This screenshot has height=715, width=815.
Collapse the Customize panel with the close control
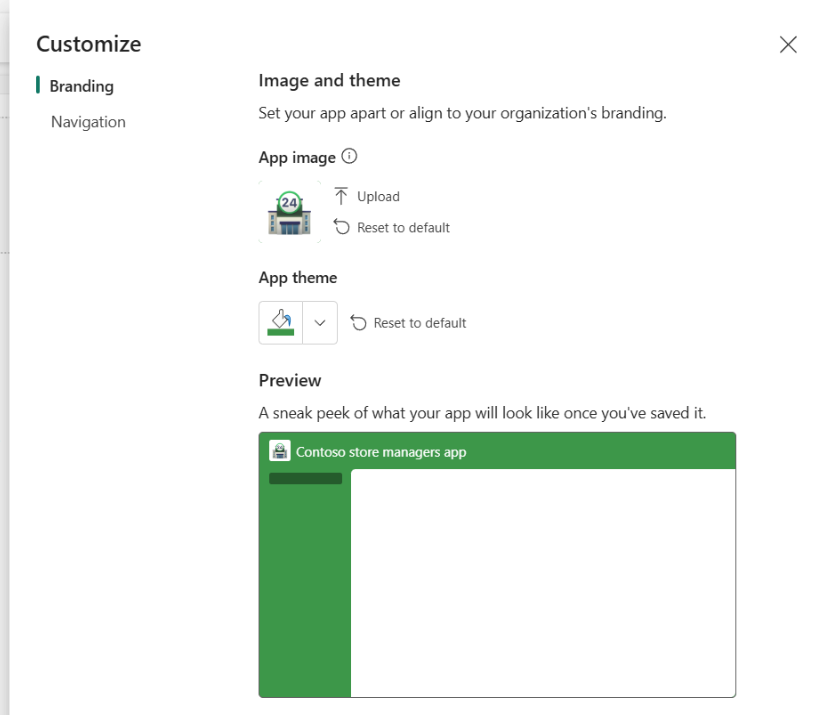[x=788, y=44]
